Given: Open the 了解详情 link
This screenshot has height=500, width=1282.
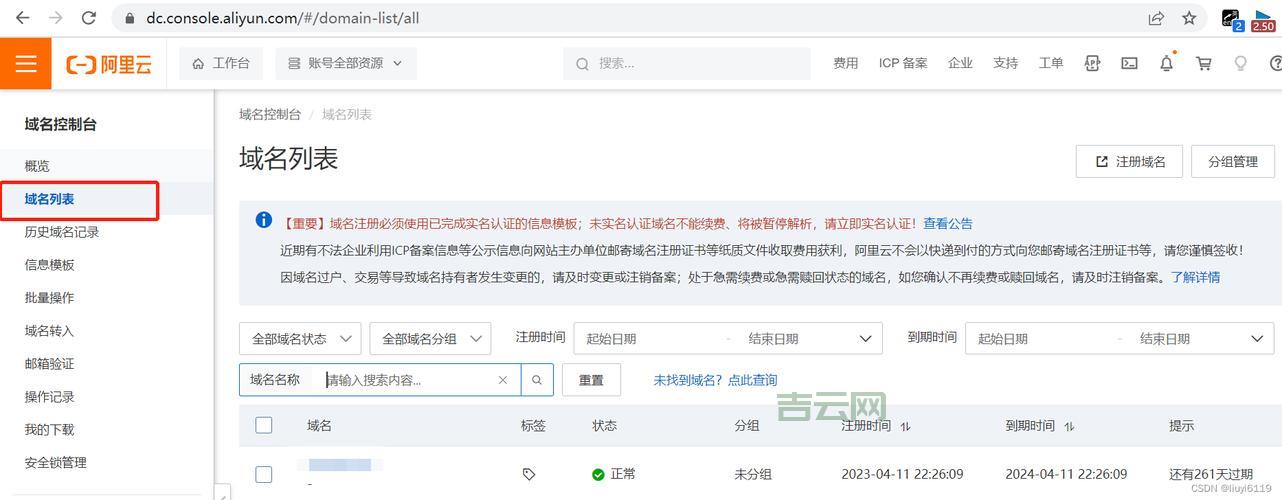Looking at the screenshot, I should [x=1196, y=277].
